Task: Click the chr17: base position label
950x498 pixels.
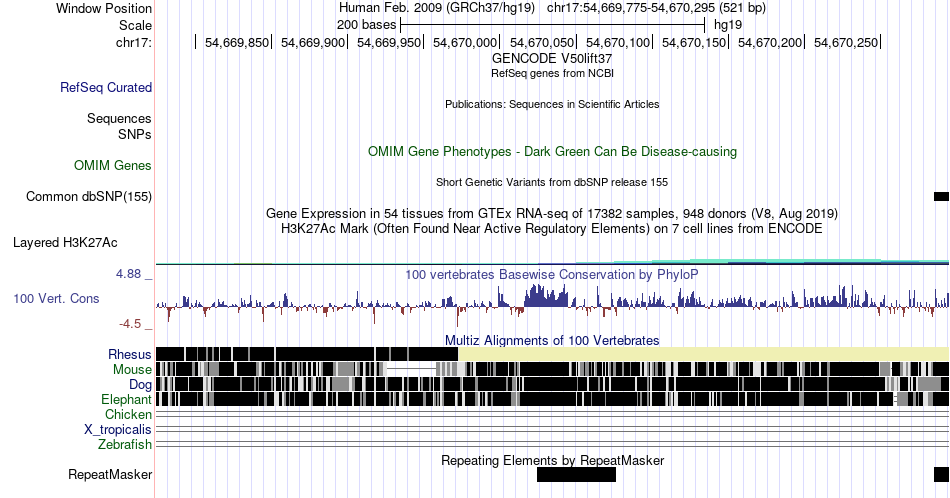Action: (134, 42)
